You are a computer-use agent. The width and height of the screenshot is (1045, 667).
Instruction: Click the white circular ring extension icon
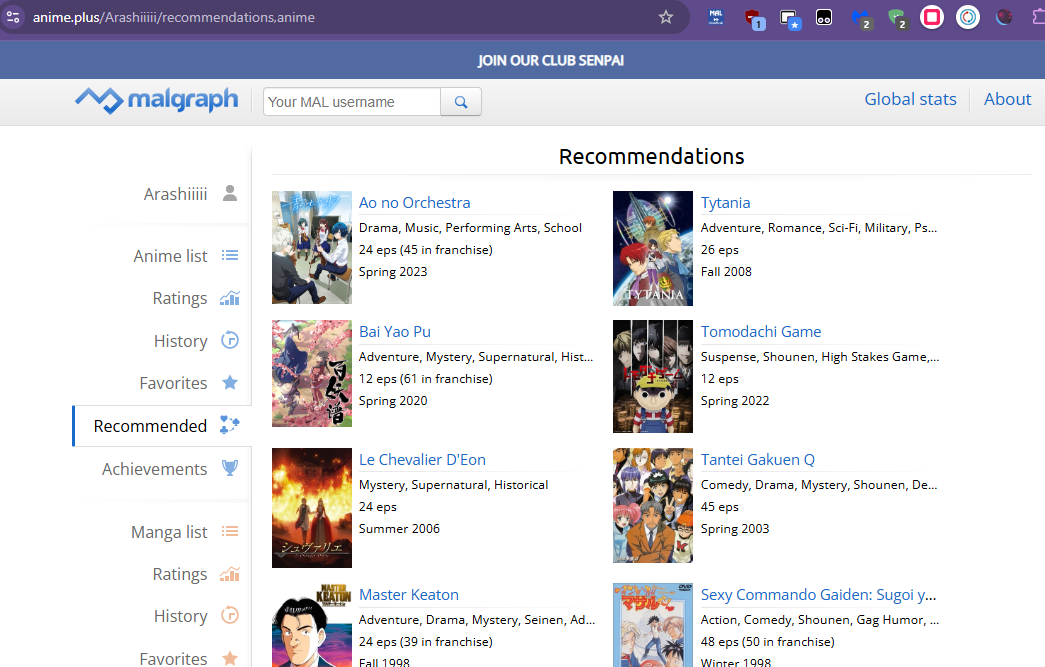click(968, 17)
